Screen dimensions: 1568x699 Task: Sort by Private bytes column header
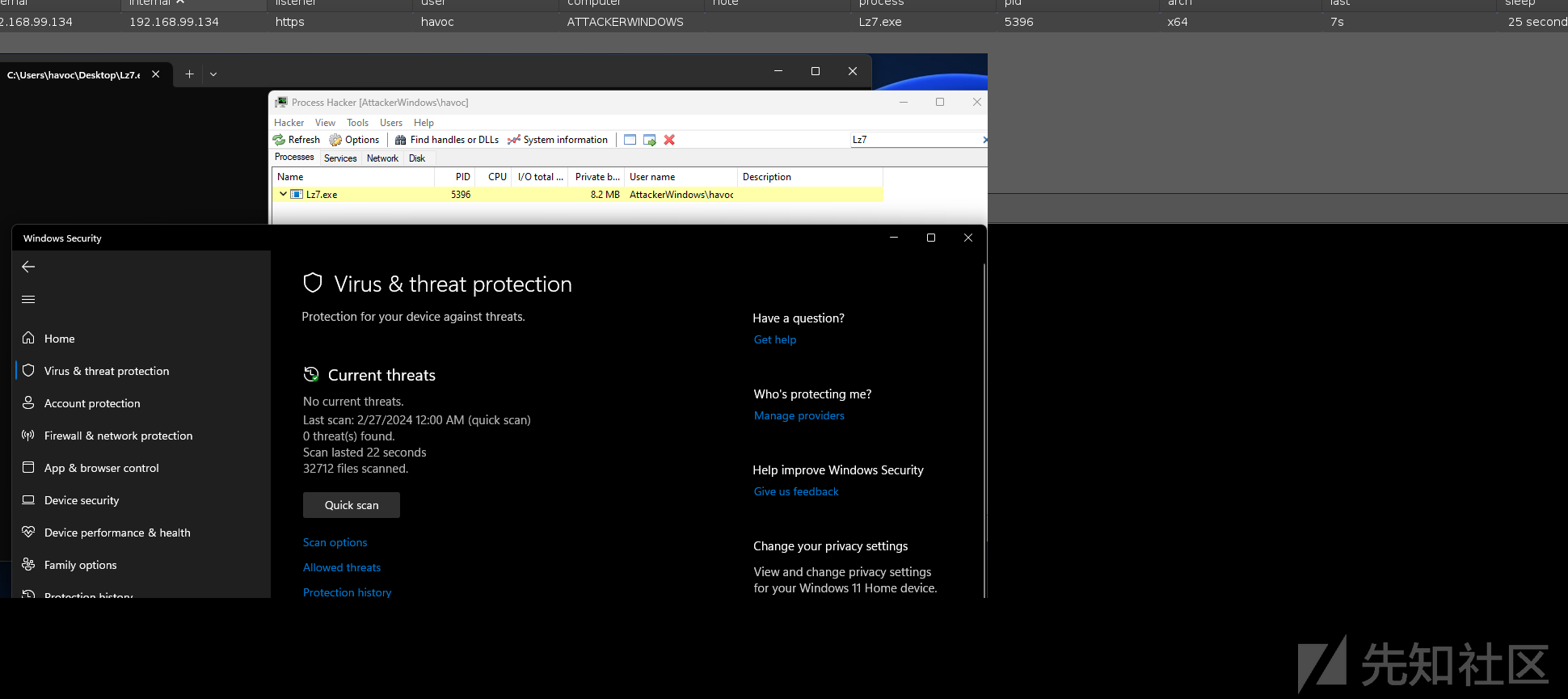coord(597,177)
